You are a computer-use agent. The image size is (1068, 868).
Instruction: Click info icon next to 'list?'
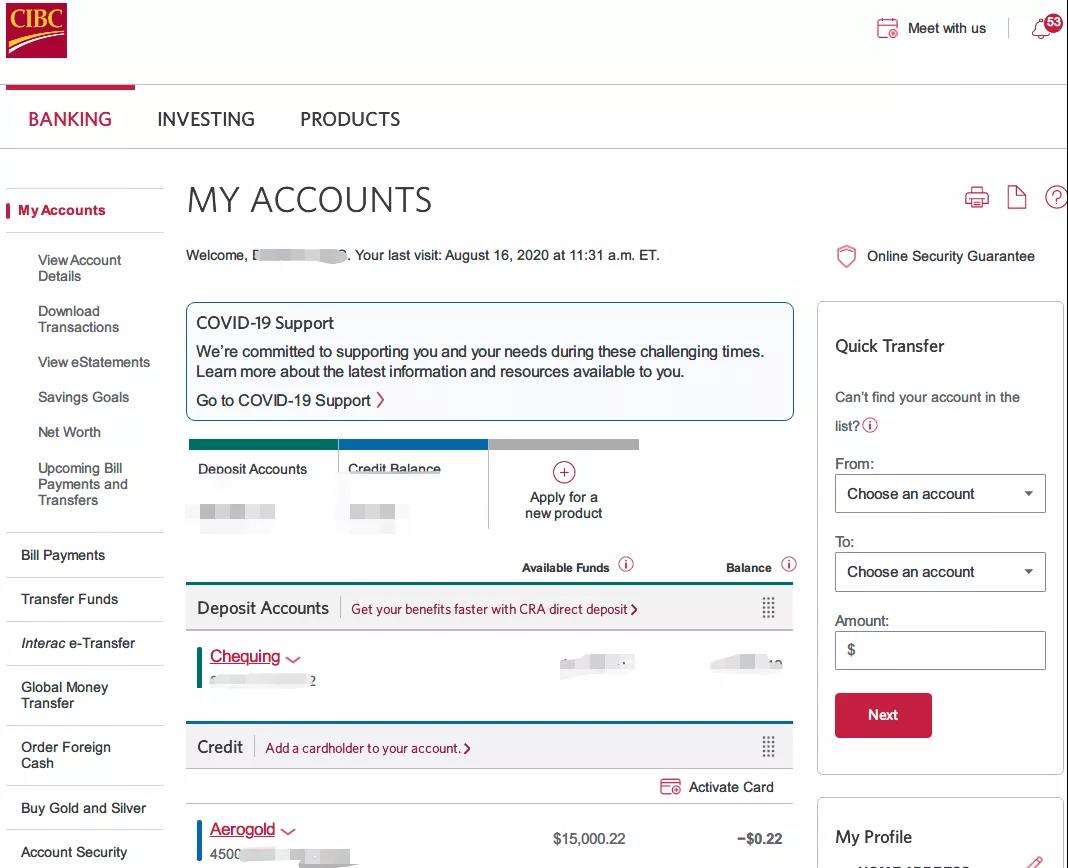tap(870, 425)
